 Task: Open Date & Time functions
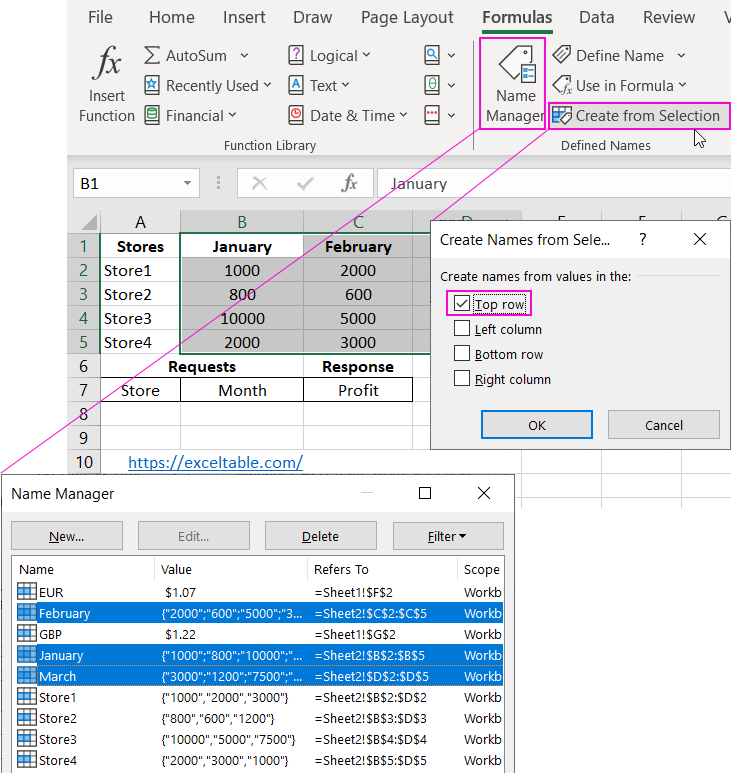coord(348,116)
